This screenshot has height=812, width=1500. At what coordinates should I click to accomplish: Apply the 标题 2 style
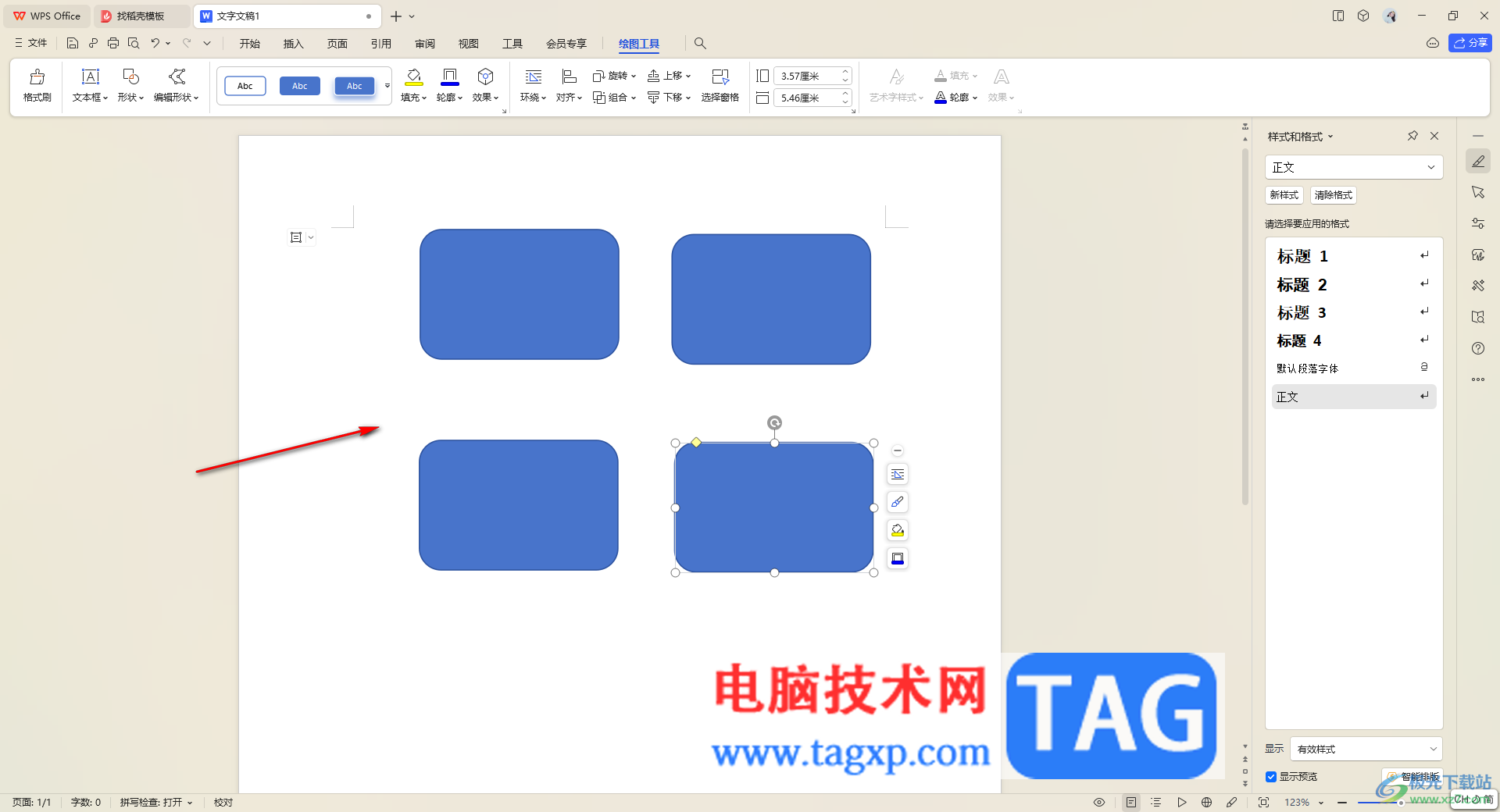point(1353,284)
